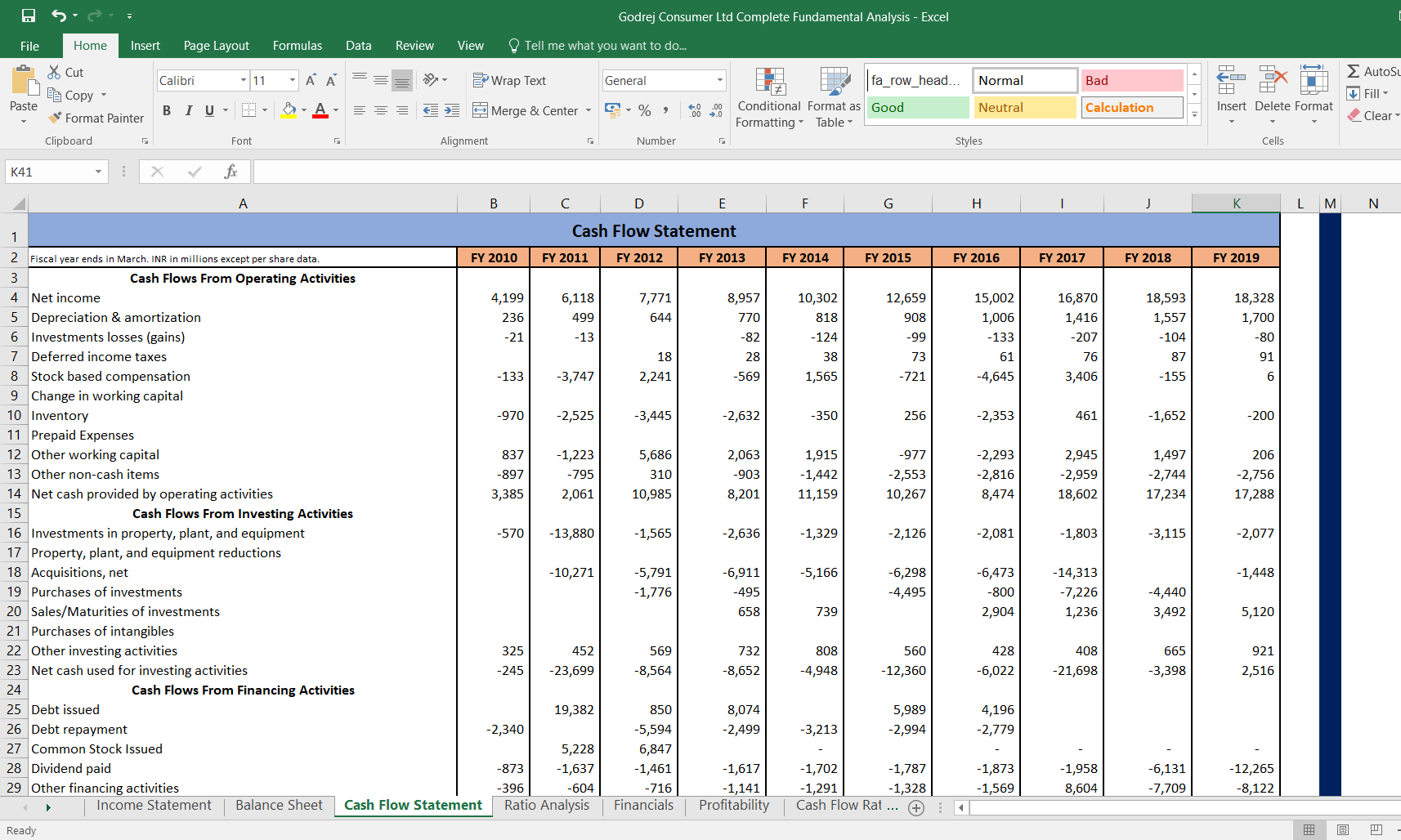
Task: Open Format as Table gallery
Action: click(834, 98)
